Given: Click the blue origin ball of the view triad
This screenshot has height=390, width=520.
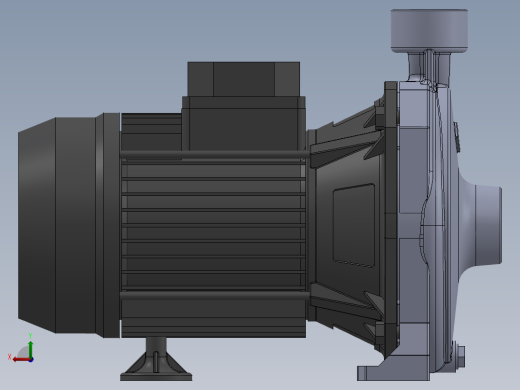Looking at the screenshot, I should (x=31, y=360).
